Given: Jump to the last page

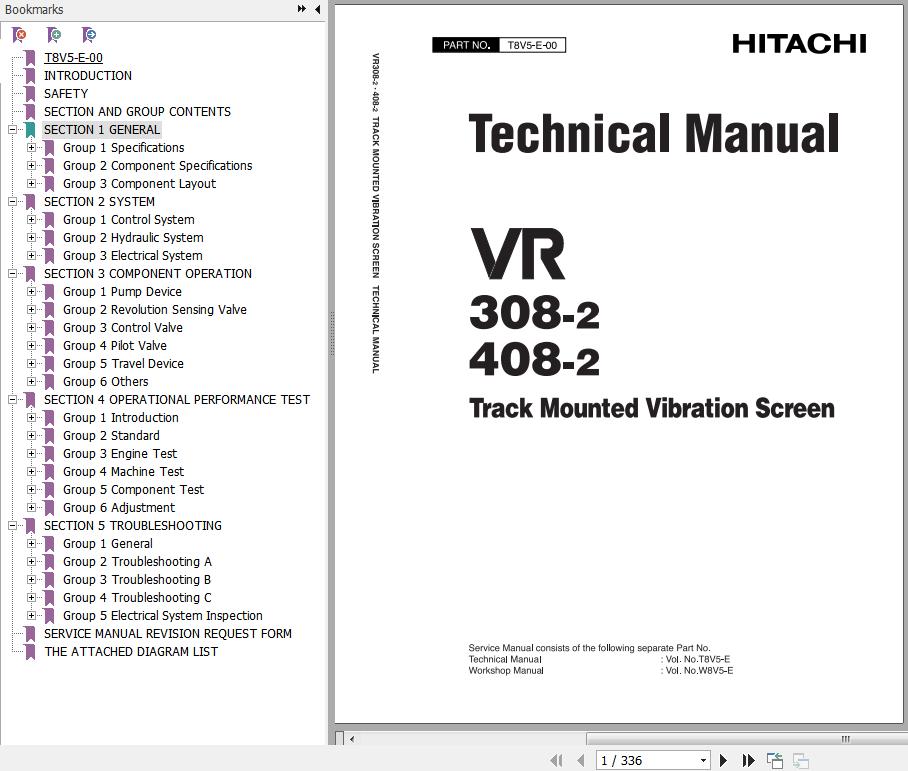Looking at the screenshot, I should click(748, 760).
